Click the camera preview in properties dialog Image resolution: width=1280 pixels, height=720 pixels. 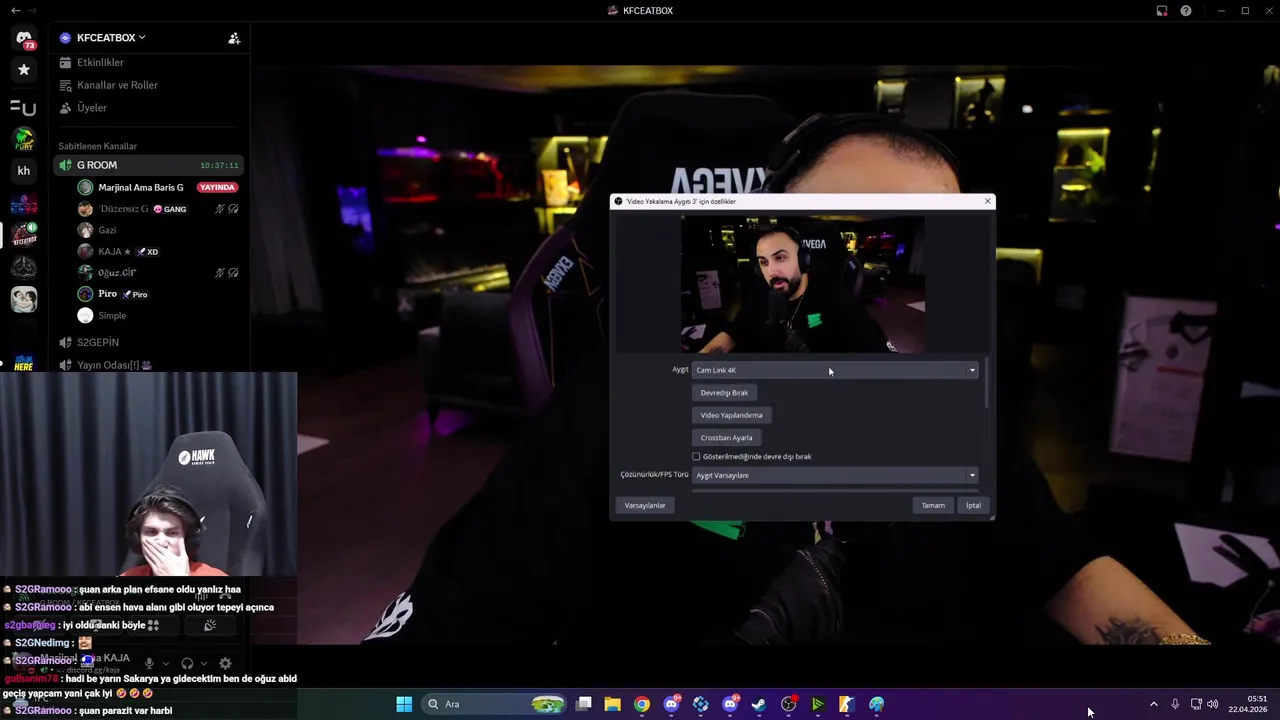click(x=803, y=284)
